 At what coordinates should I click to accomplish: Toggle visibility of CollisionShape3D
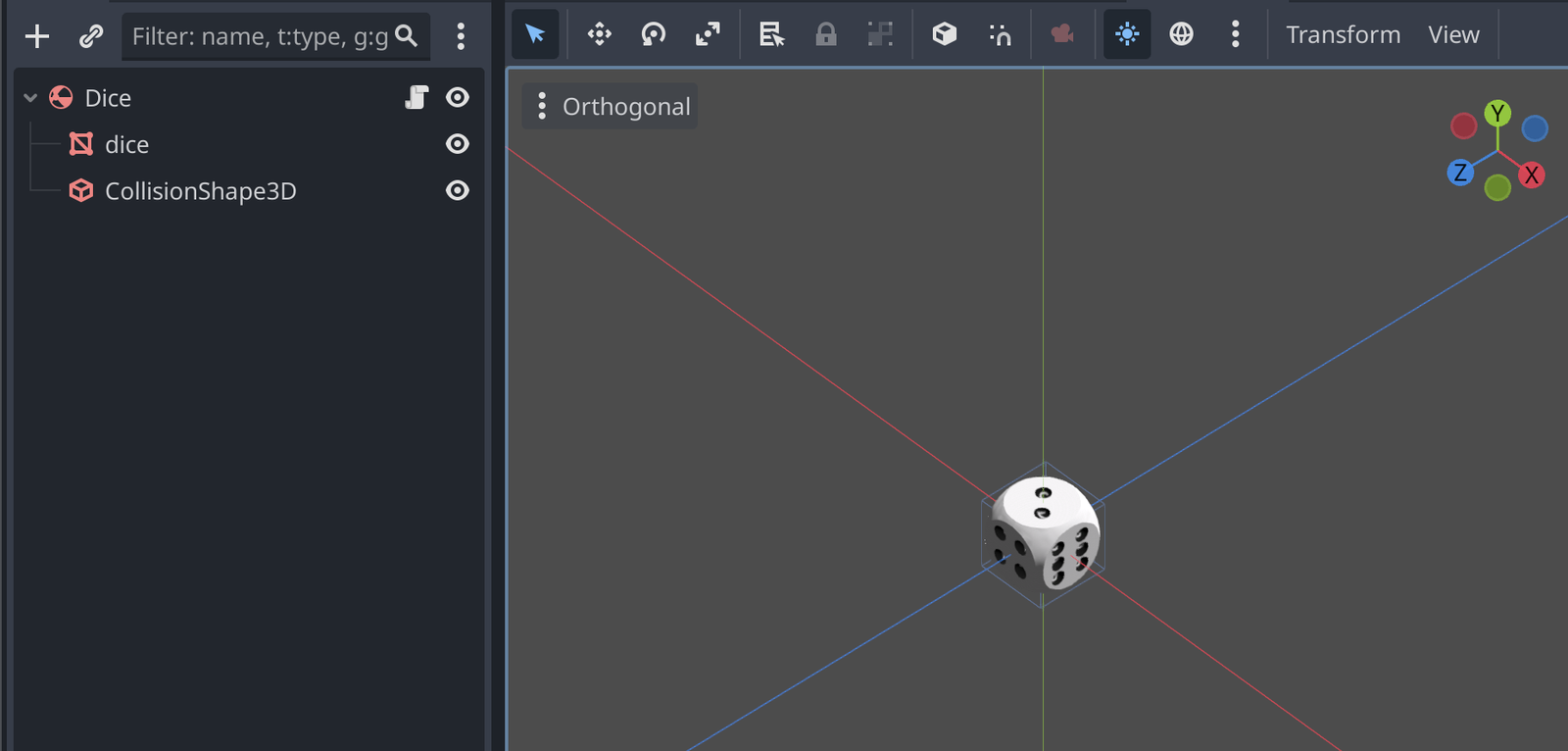tap(458, 190)
